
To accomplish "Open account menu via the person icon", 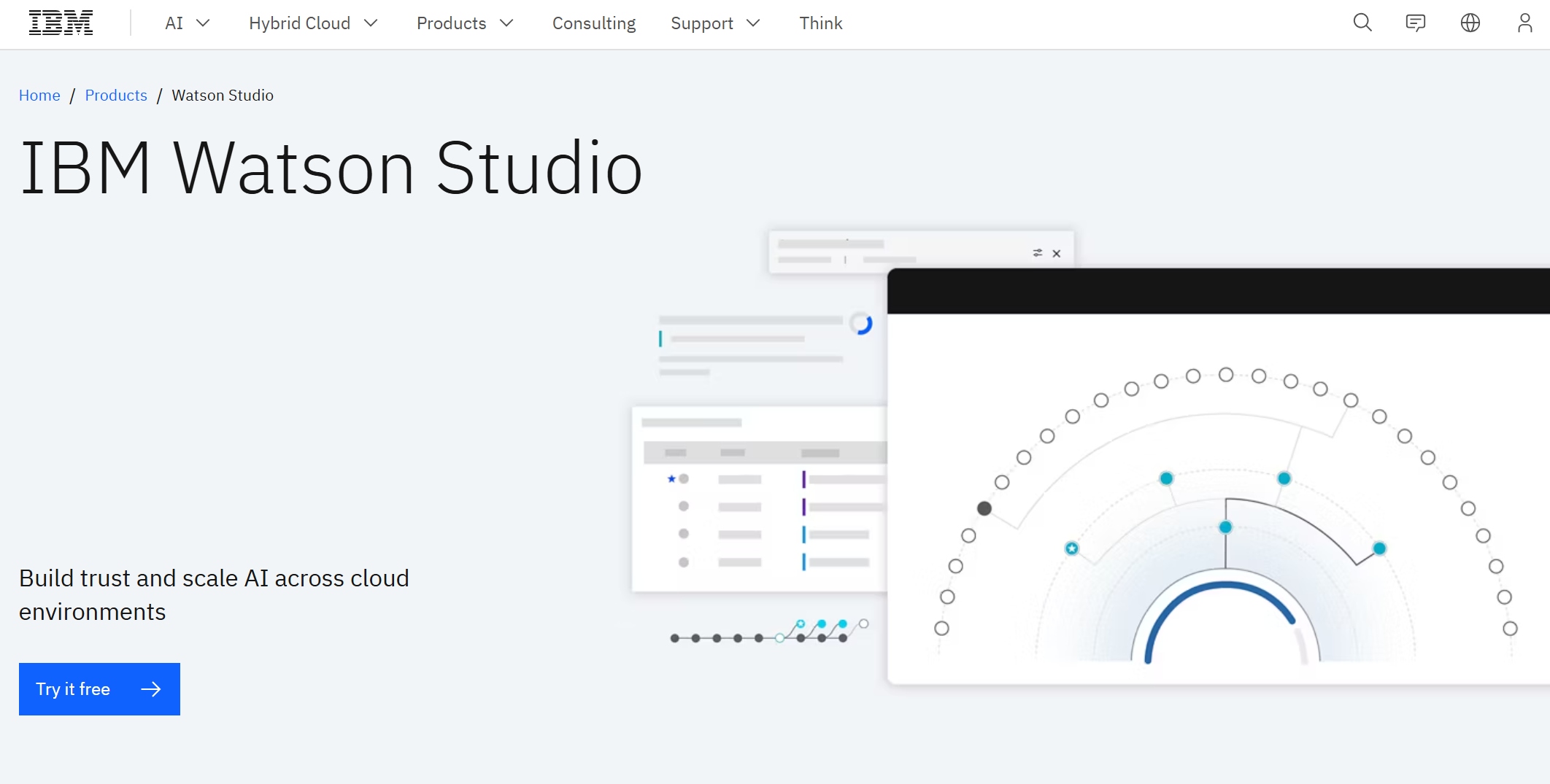I will pos(1524,23).
